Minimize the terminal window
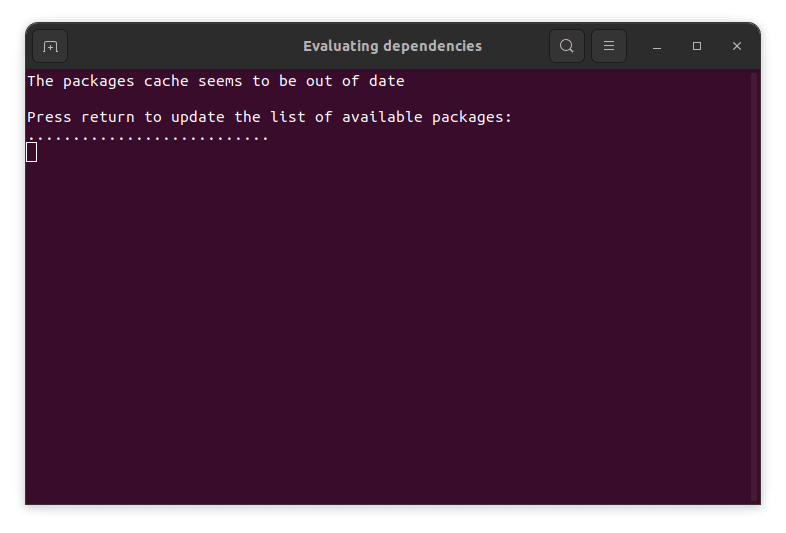 point(657,46)
